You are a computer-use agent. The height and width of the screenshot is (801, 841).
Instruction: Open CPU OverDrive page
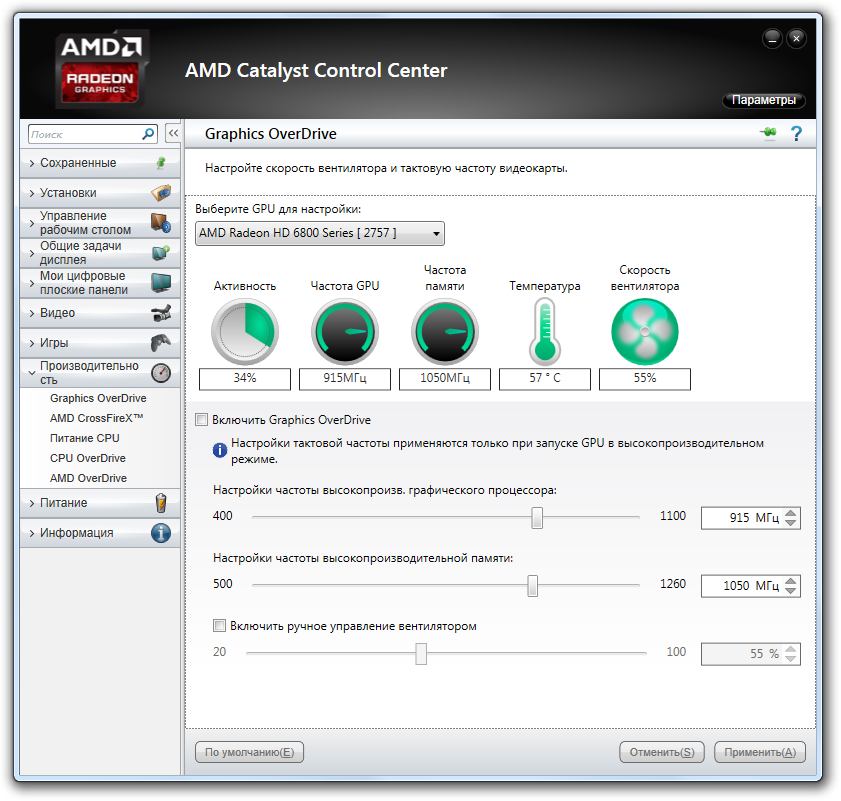pyautogui.click(x=88, y=458)
